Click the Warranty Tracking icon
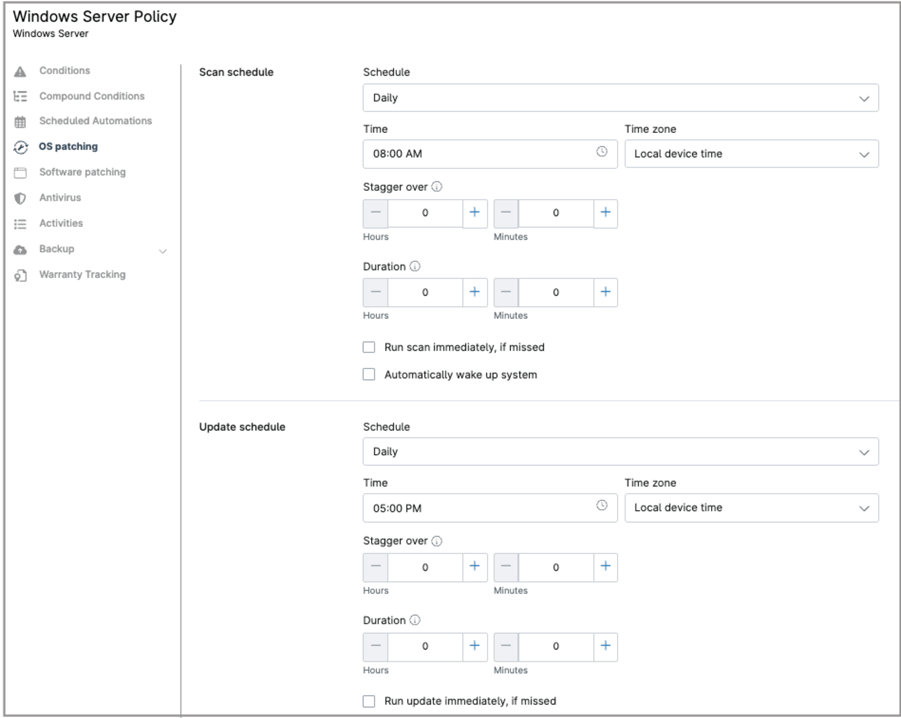Screen dimensions: 901x718 coord(20,275)
